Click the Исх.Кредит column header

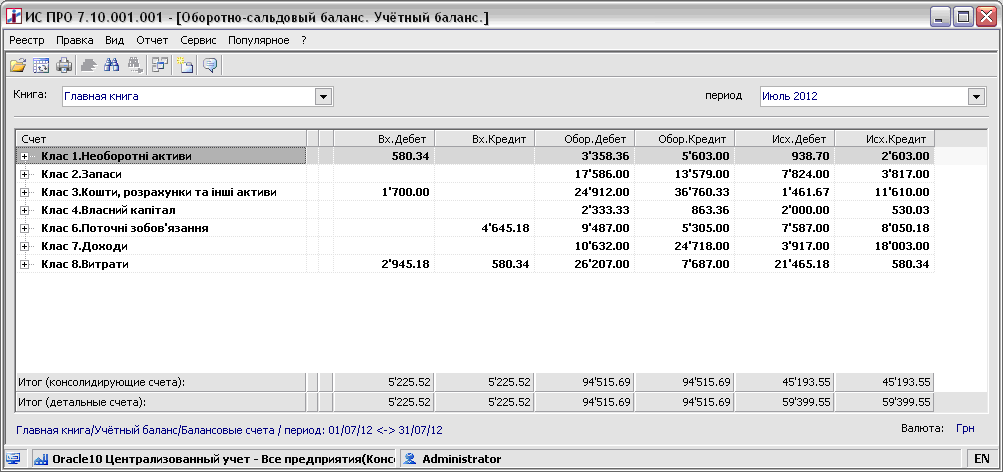coord(885,138)
